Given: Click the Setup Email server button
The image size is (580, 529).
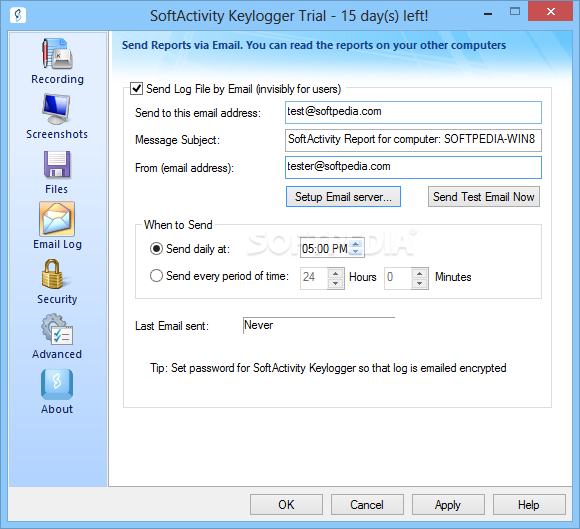Looking at the screenshot, I should tap(343, 197).
